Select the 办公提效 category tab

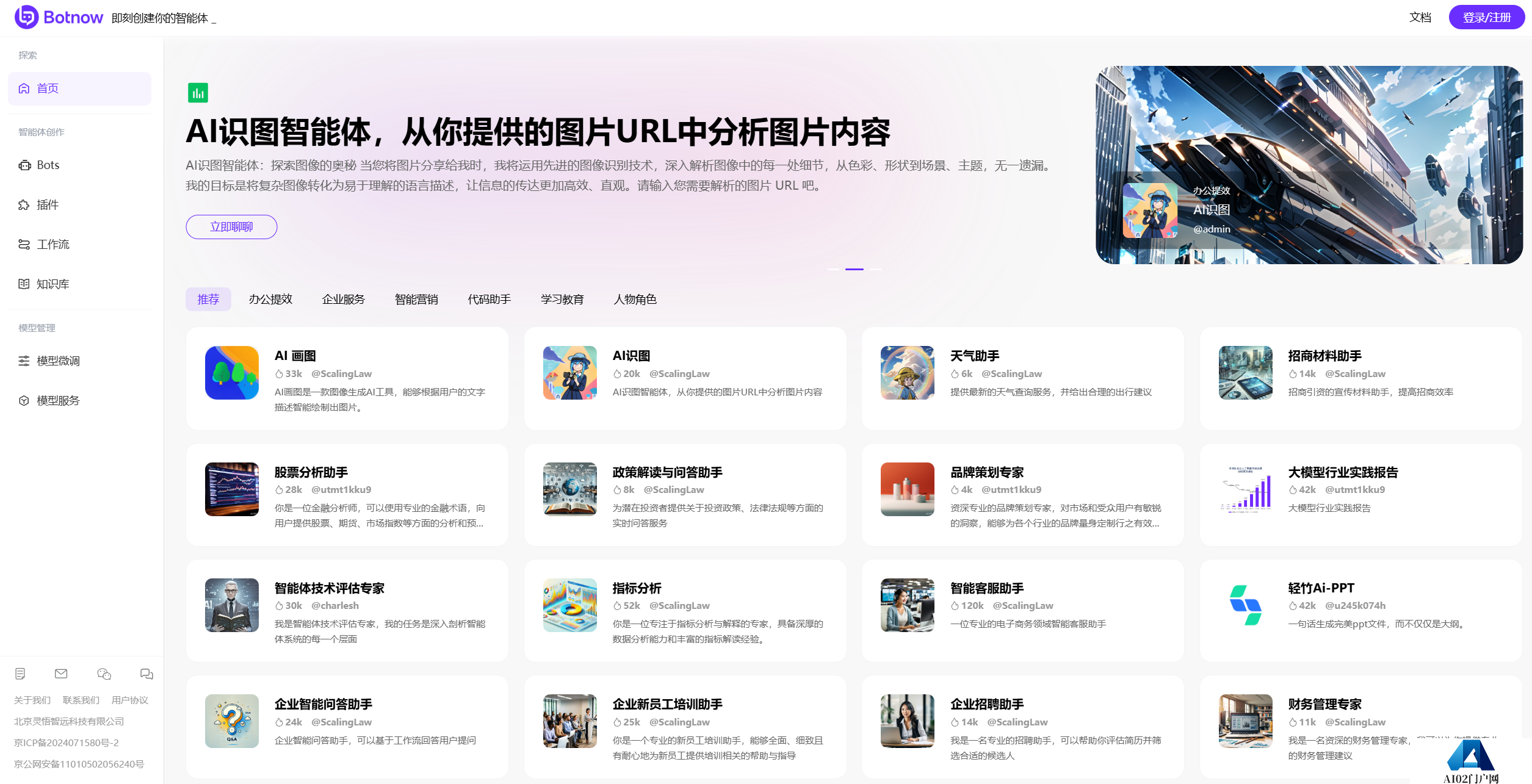[270, 299]
